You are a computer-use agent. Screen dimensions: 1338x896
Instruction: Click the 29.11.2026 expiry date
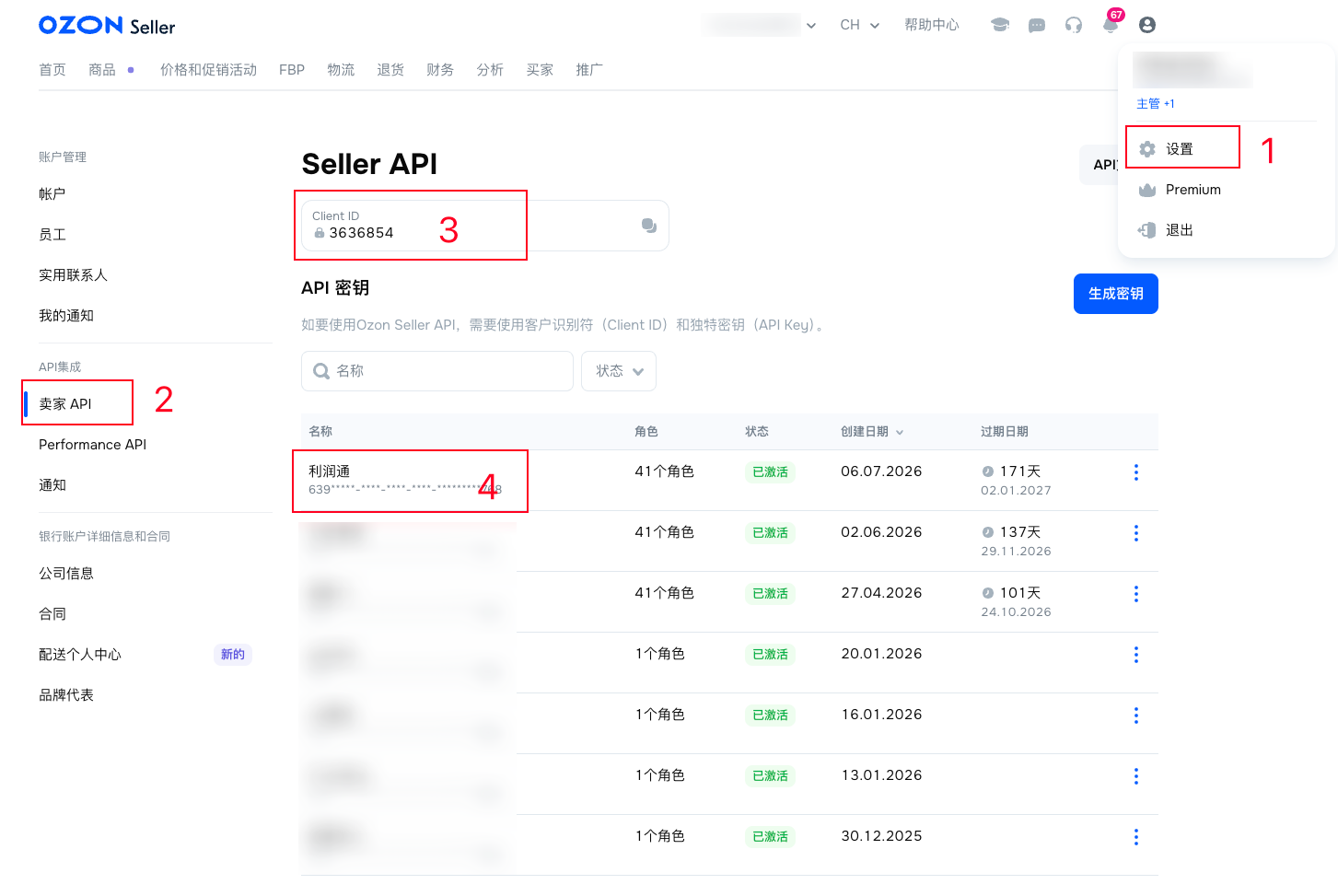pos(1016,552)
